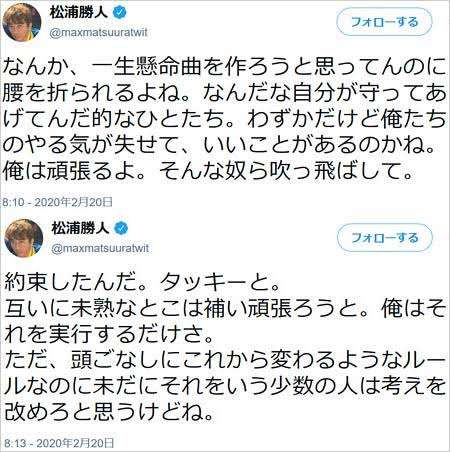Open the 8:13 - 2020年2月20日 timestamp
Screen dimensions: 450x452
59,443
